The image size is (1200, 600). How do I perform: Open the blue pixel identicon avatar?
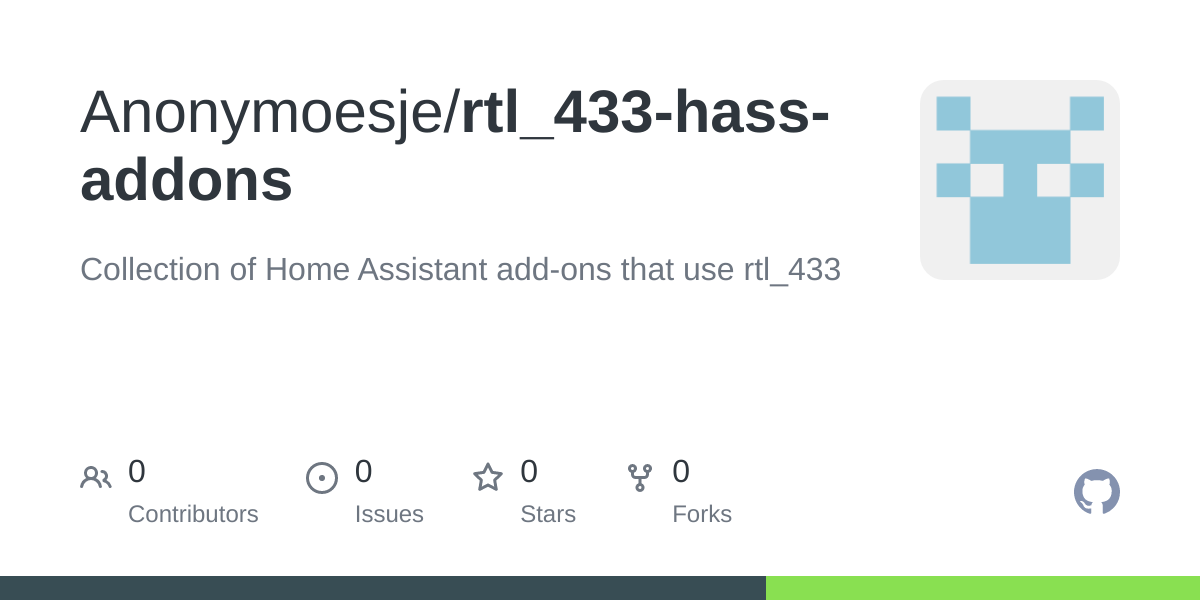pos(1020,180)
